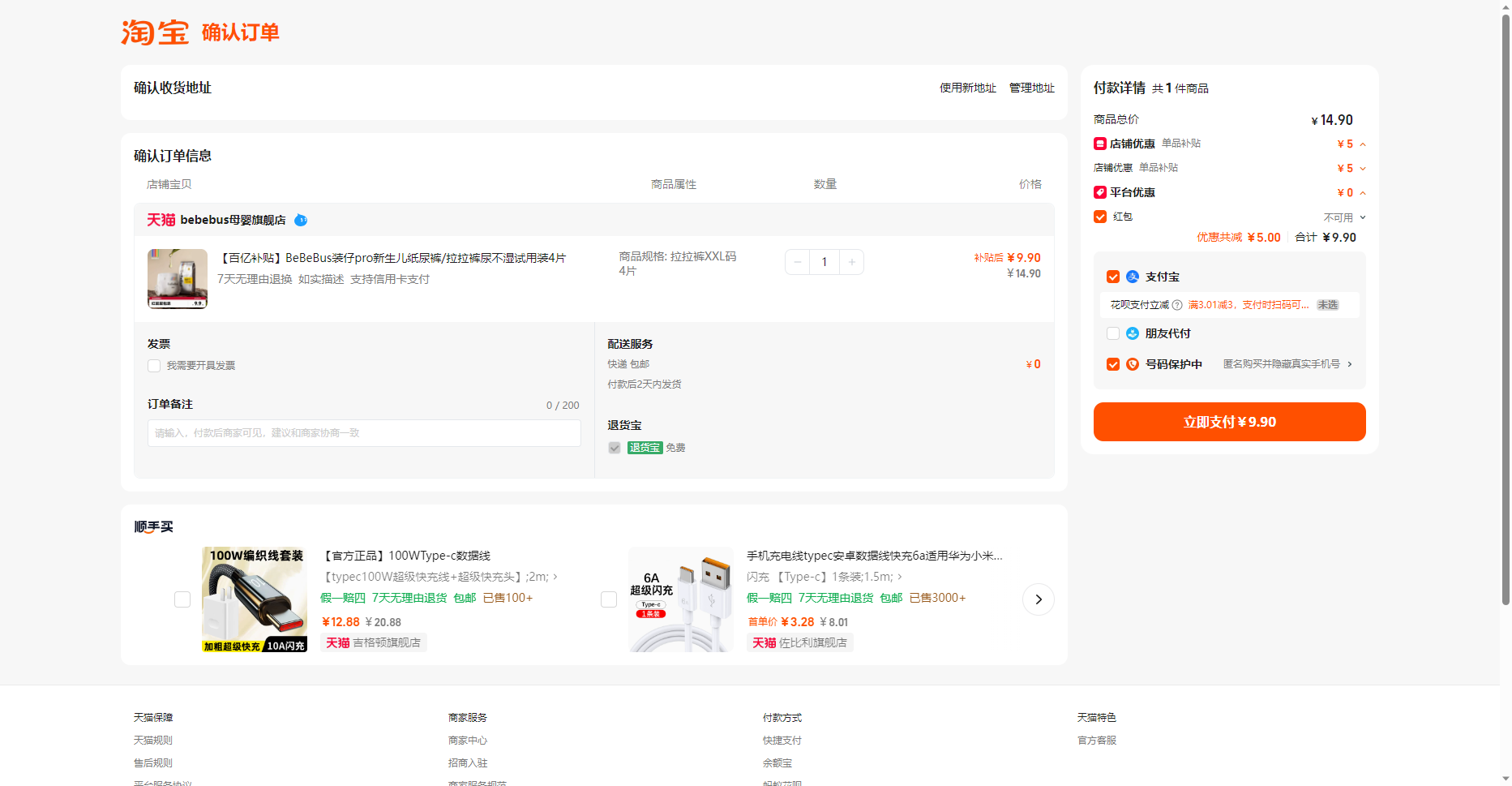Click the 朋友代付 friend-pay icon

click(x=1133, y=333)
